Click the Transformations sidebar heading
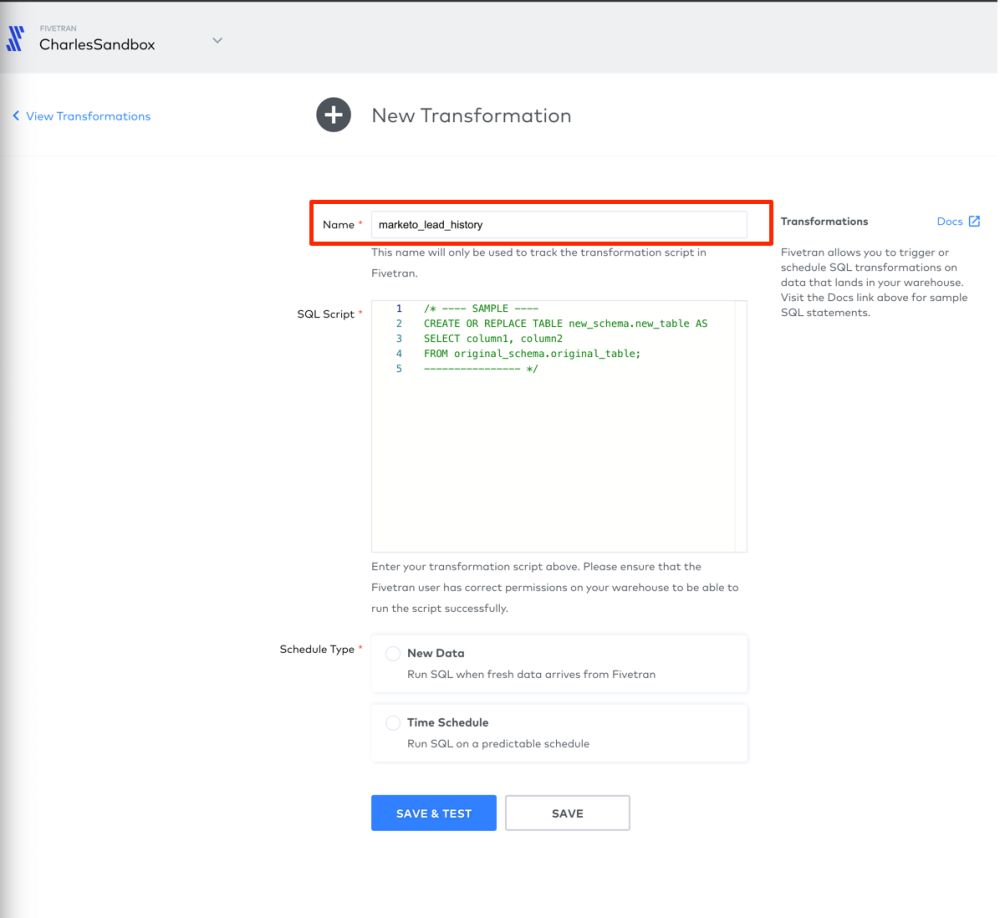This screenshot has height=918, width=1000. [x=824, y=221]
